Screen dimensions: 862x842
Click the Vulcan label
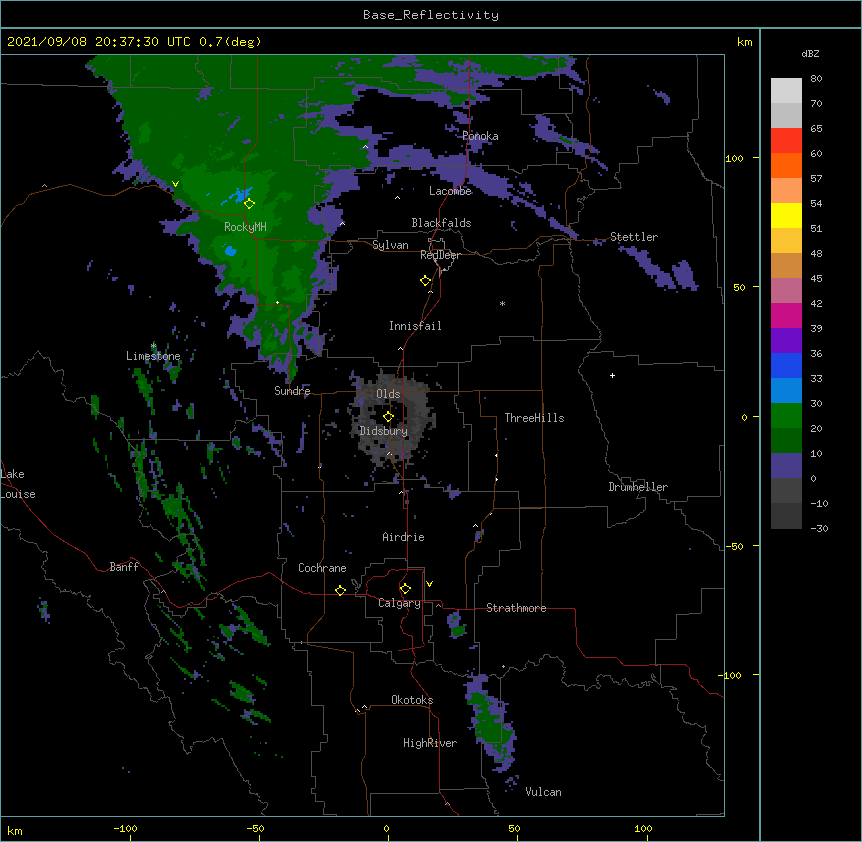pos(543,792)
